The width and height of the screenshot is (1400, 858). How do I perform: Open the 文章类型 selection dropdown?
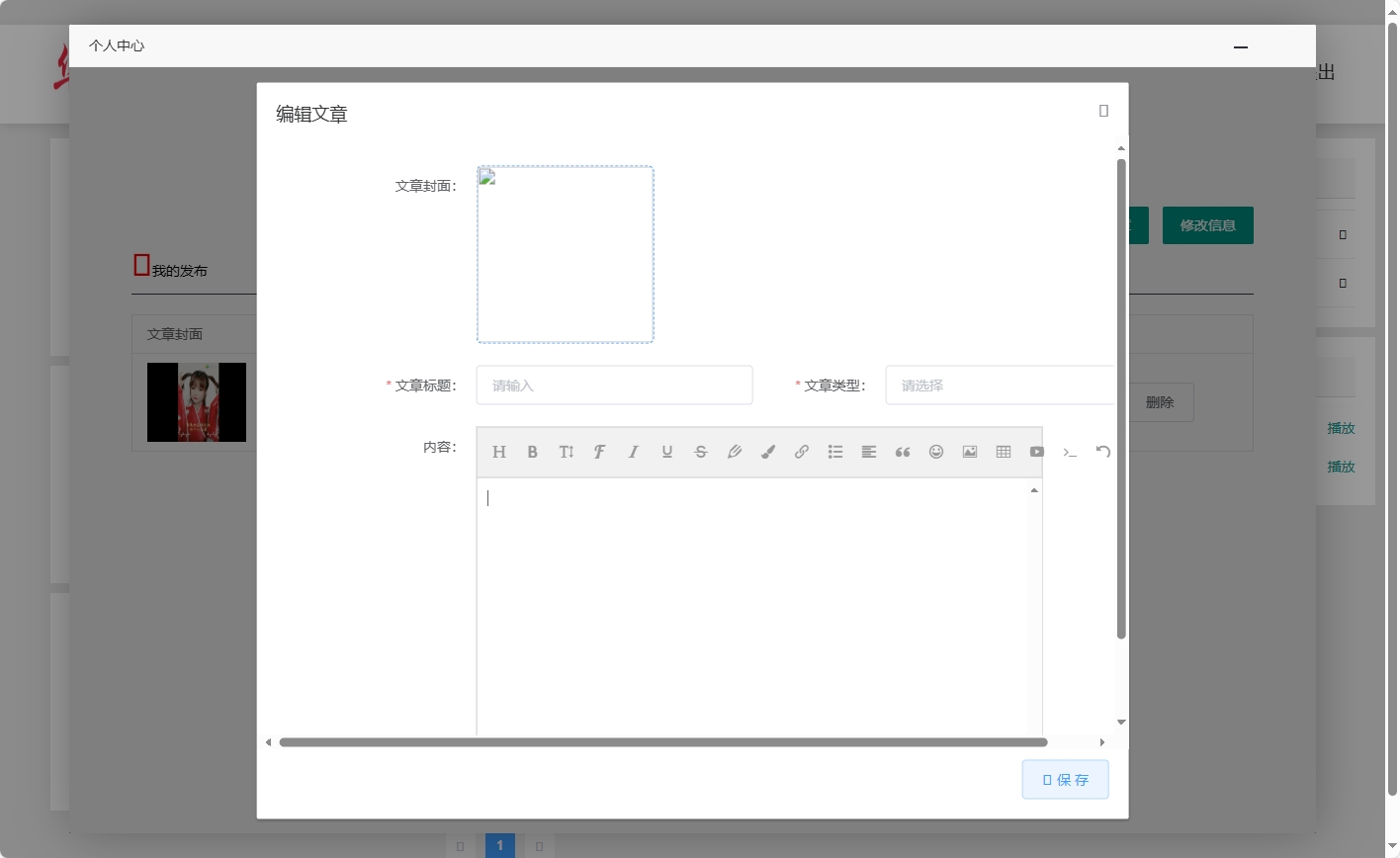pyautogui.click(x=999, y=385)
